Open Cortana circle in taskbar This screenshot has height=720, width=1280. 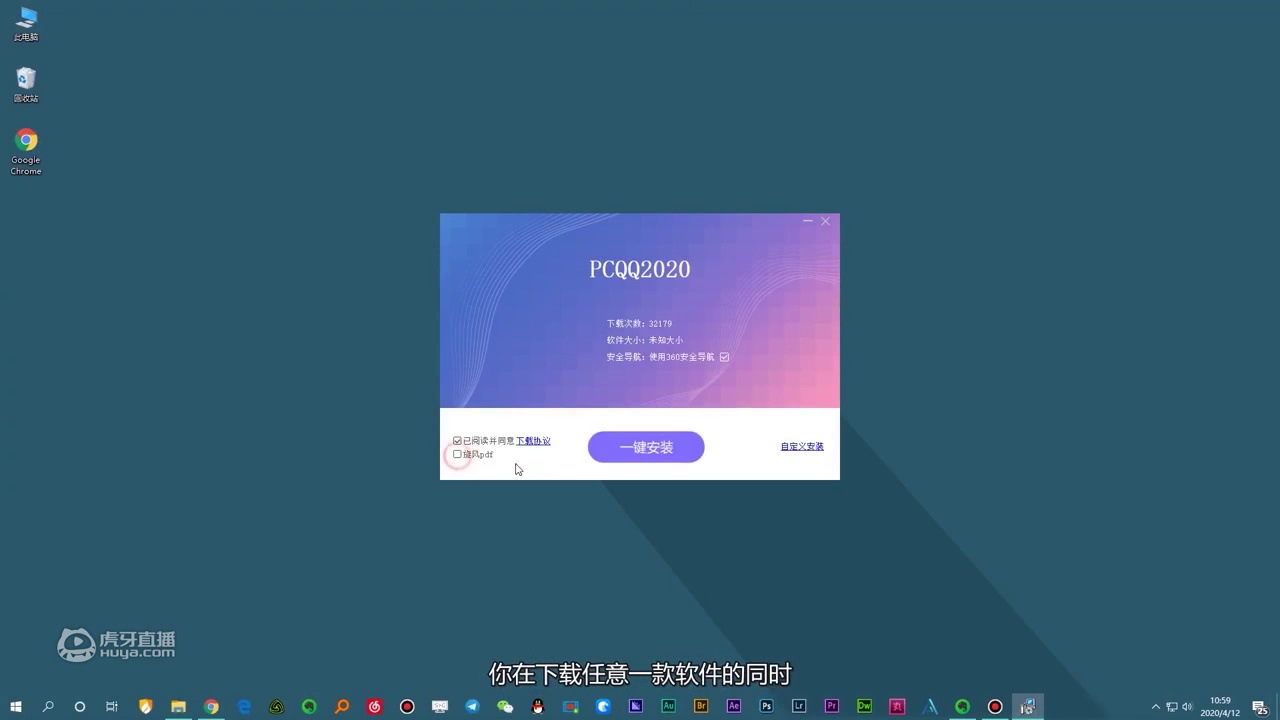click(80, 706)
